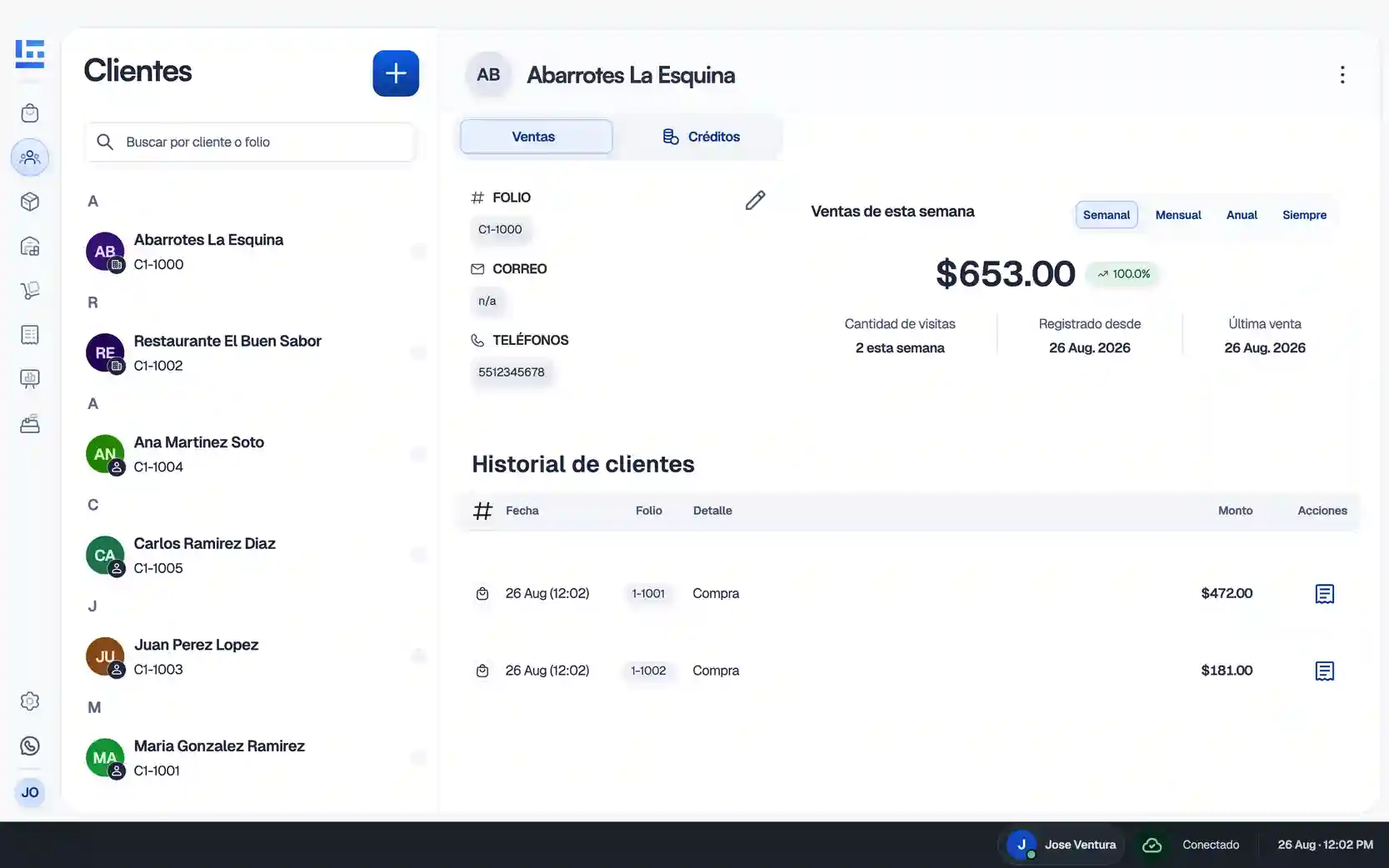Click the C1-1000 folio value chip

500,230
